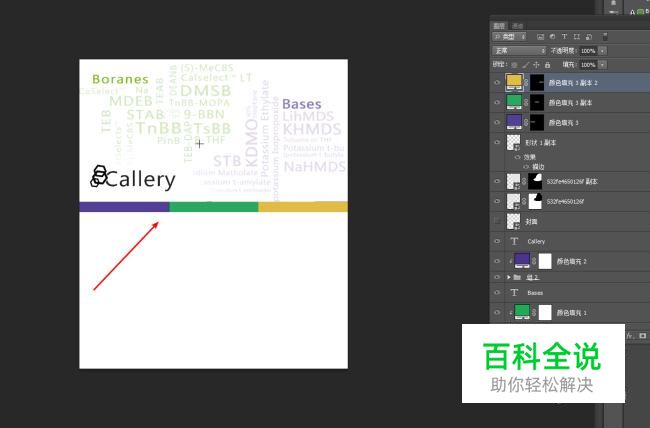Filter layers by shape layers icon
The height and width of the screenshot is (428, 650).
coord(577,37)
